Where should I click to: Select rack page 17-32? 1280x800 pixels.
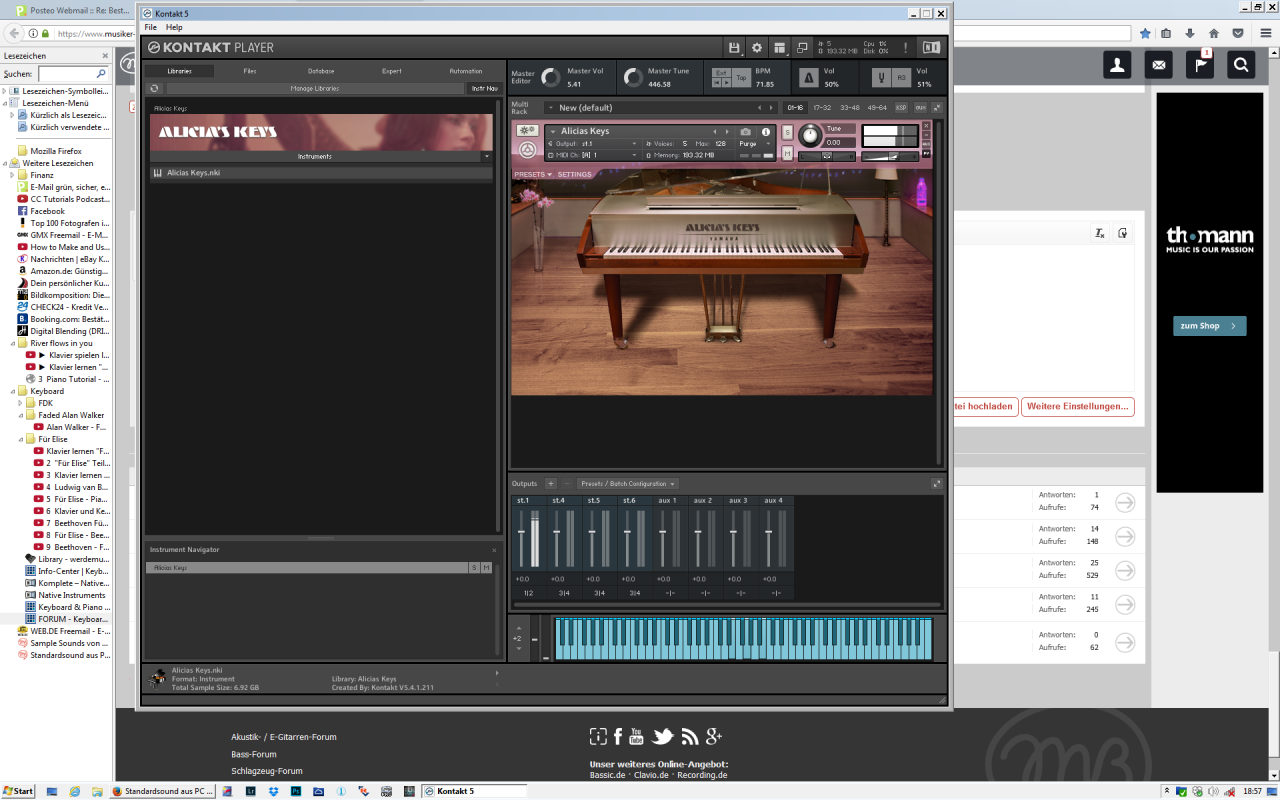[822, 107]
